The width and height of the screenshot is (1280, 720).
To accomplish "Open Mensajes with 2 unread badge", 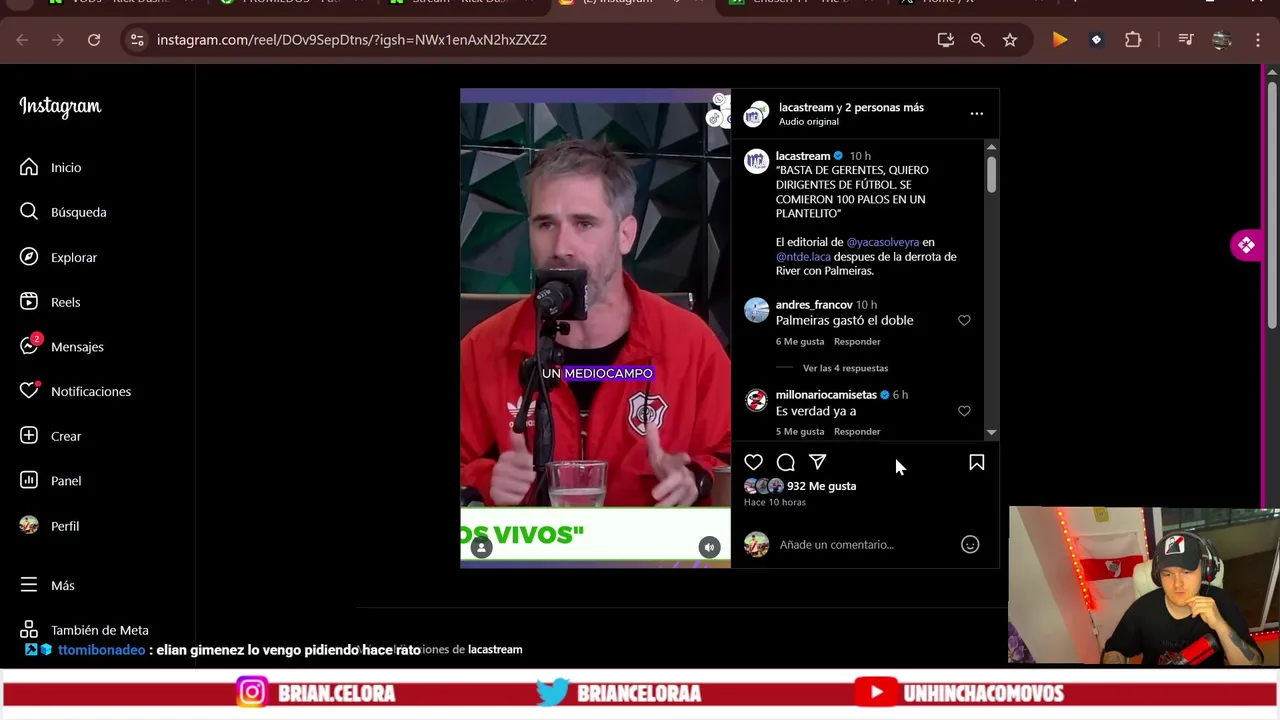I will point(61,346).
